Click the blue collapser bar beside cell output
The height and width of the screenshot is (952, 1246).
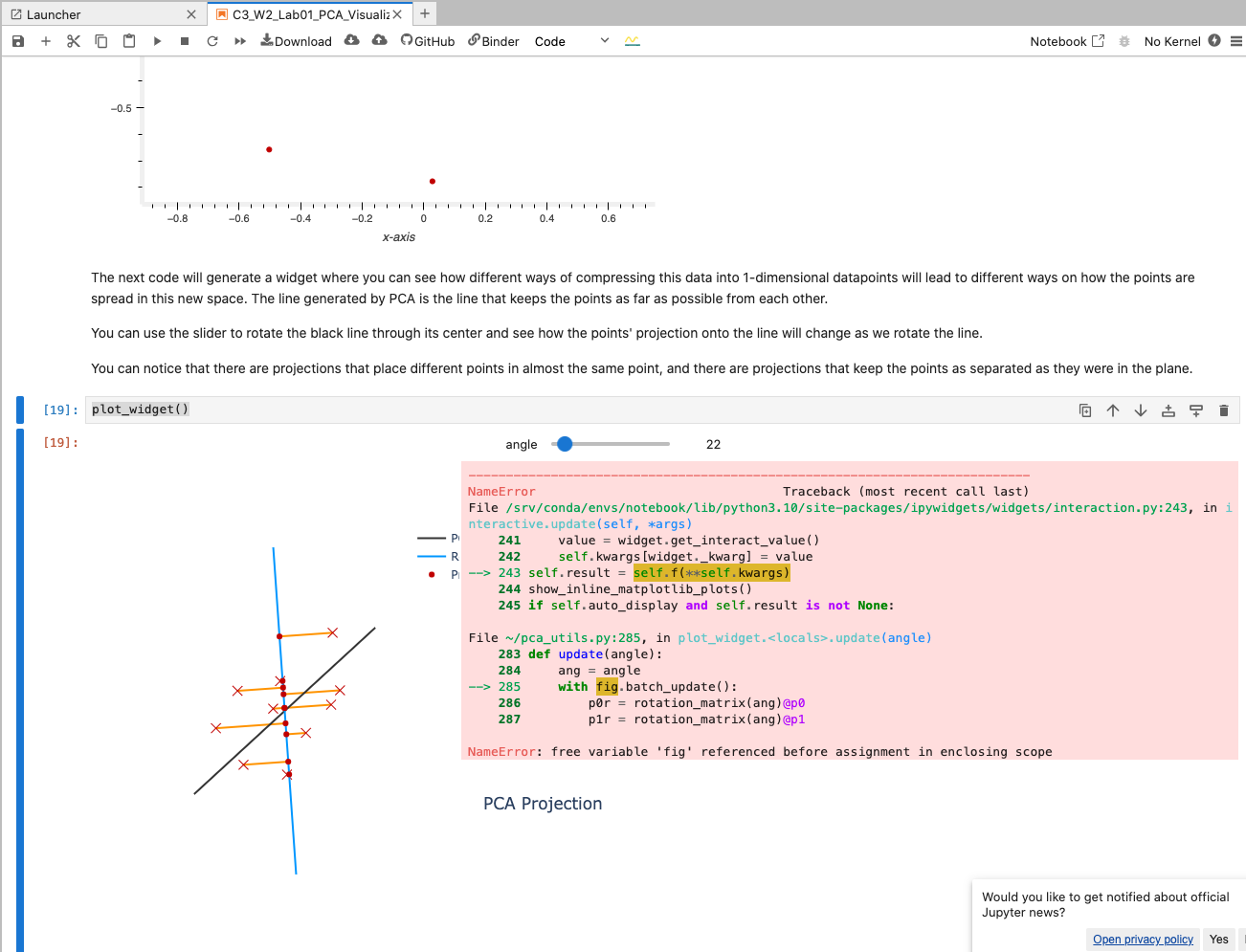coord(20,690)
